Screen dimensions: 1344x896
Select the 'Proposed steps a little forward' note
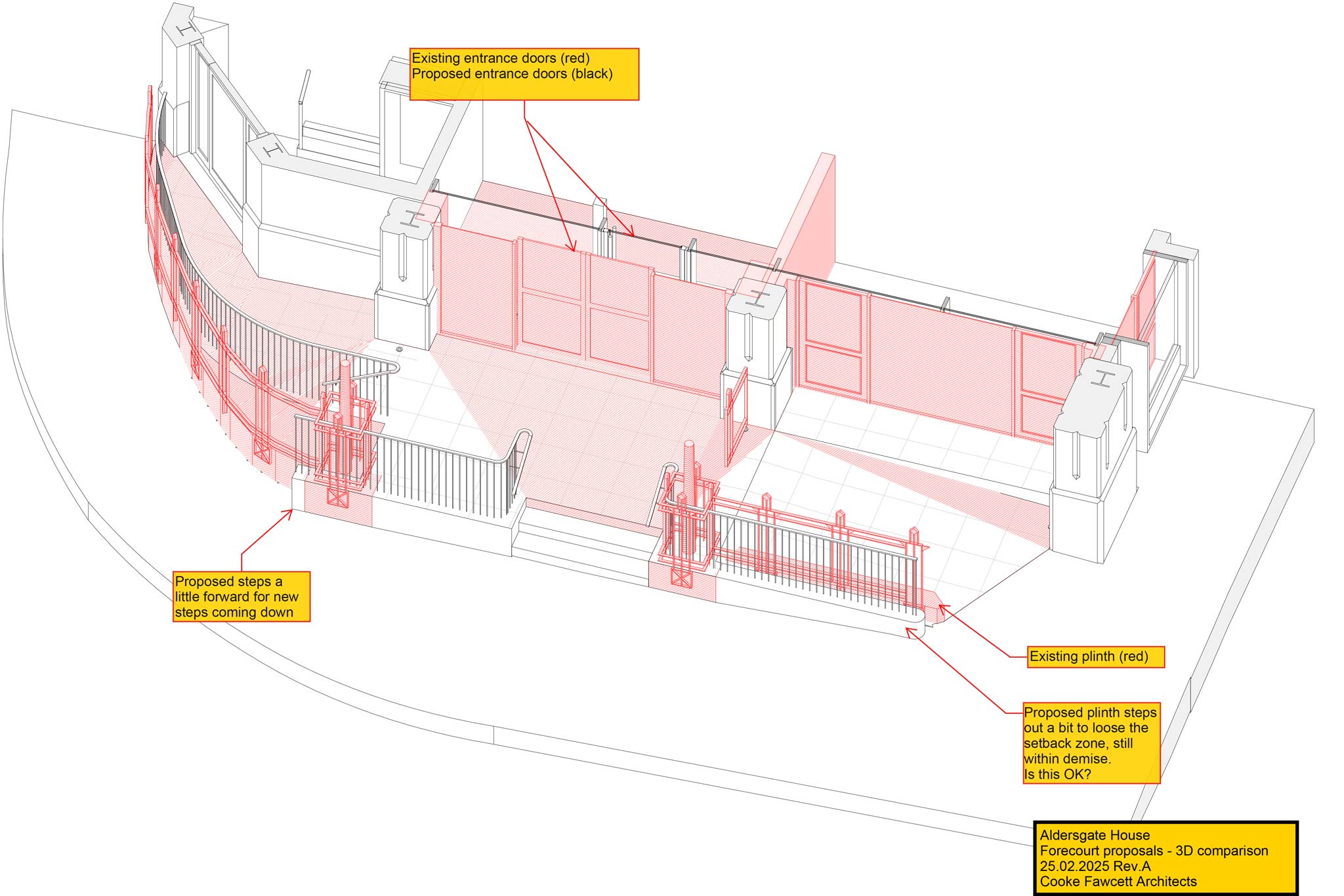241,596
